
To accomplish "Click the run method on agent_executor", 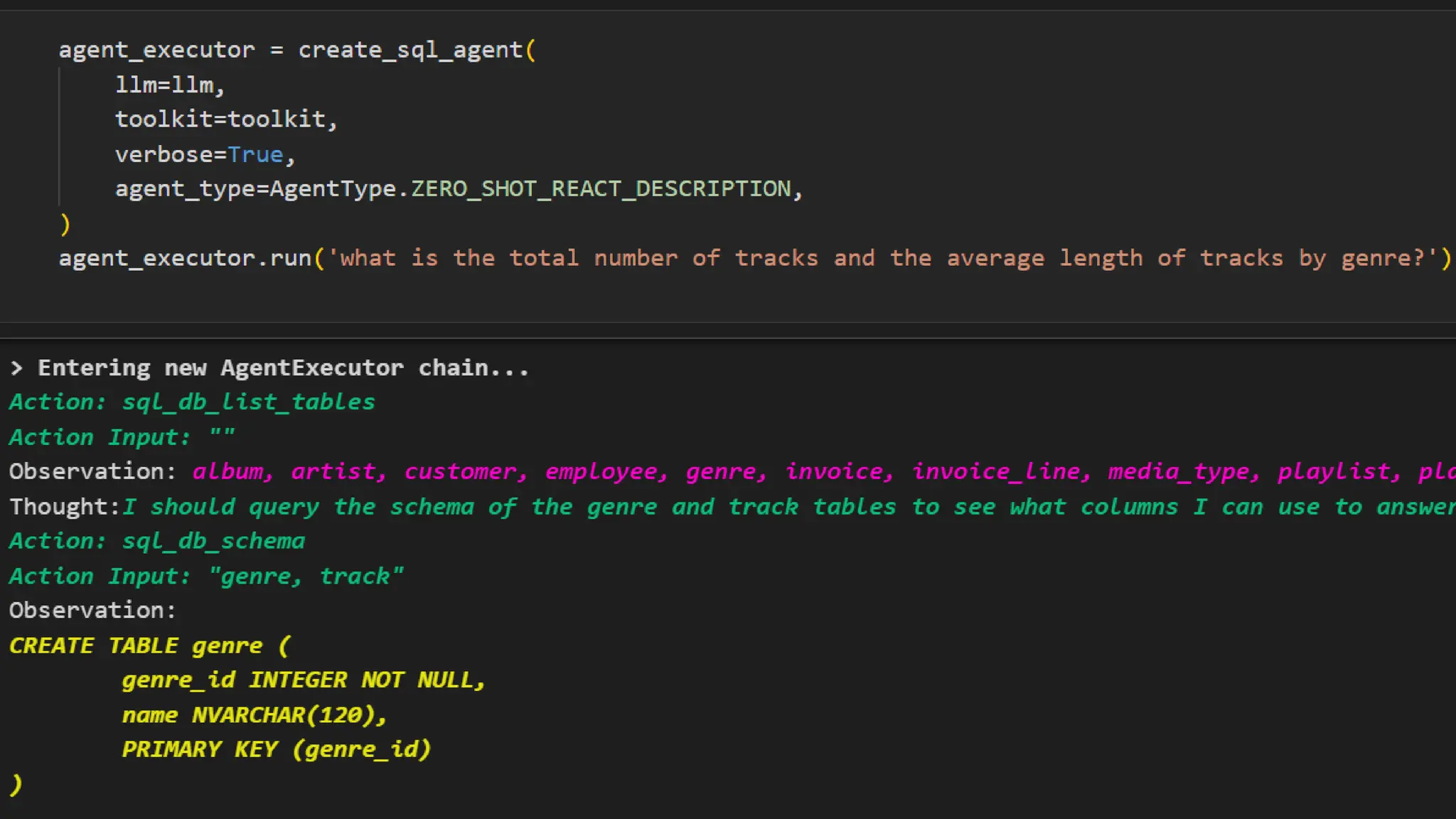I will (290, 258).
